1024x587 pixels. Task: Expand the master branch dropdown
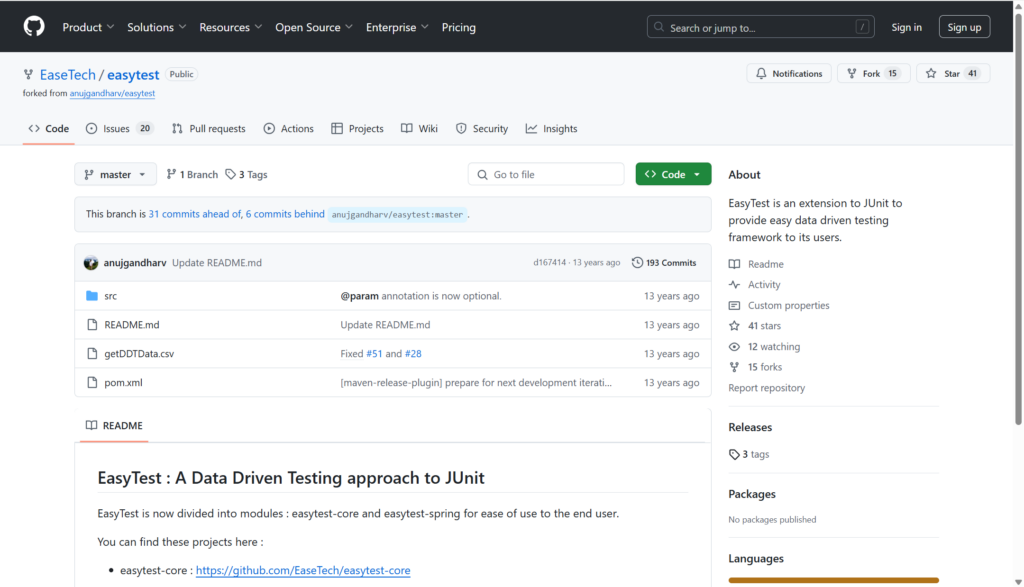coord(115,175)
